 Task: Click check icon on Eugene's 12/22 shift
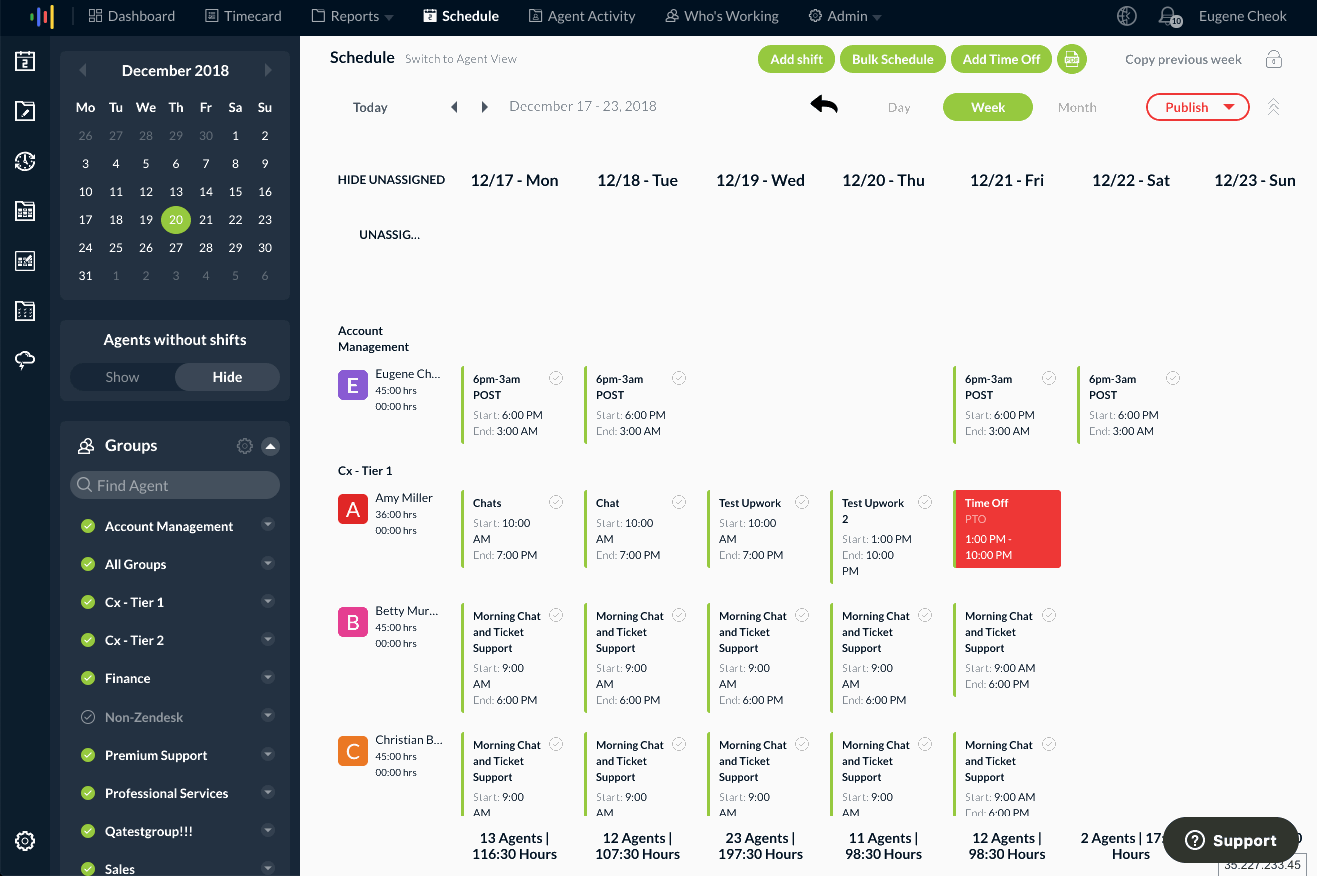coord(1173,378)
